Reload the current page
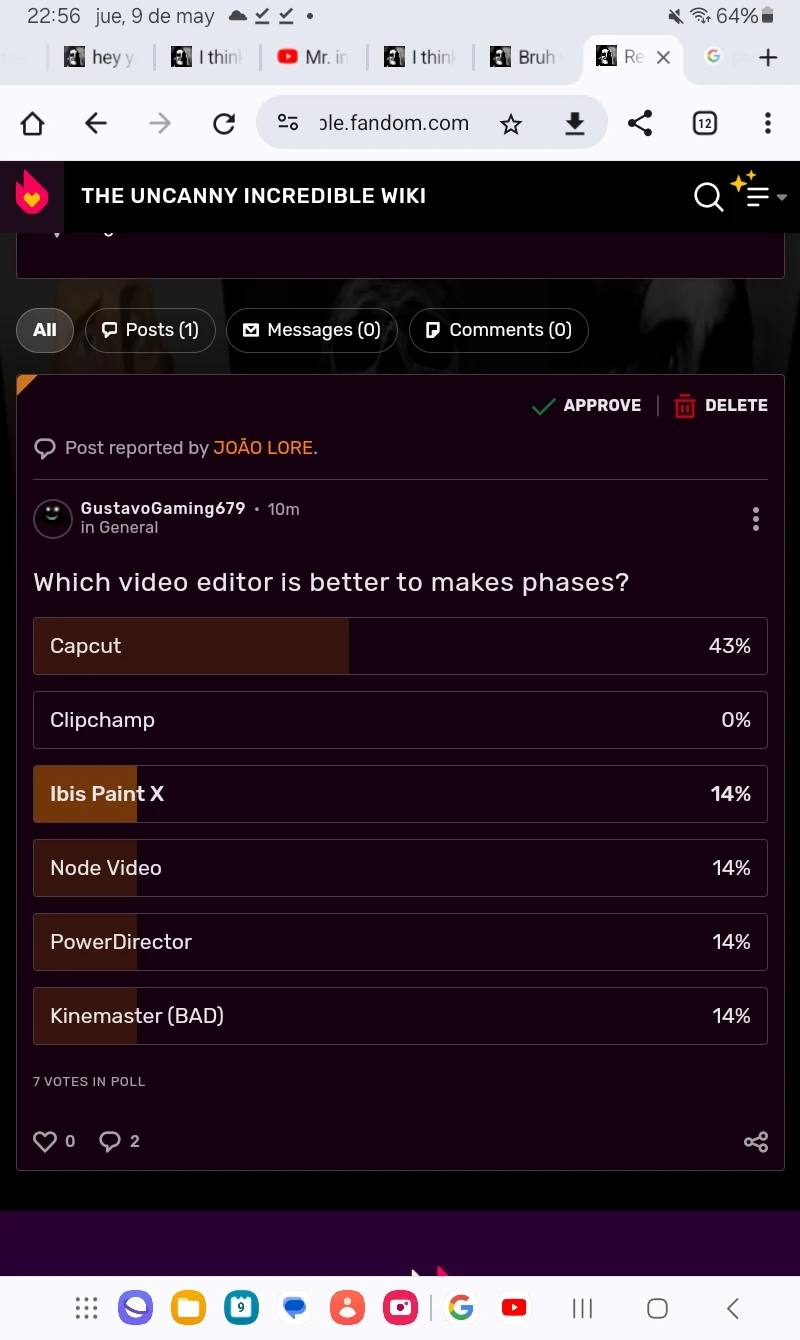The height and width of the screenshot is (1340, 800). click(224, 124)
